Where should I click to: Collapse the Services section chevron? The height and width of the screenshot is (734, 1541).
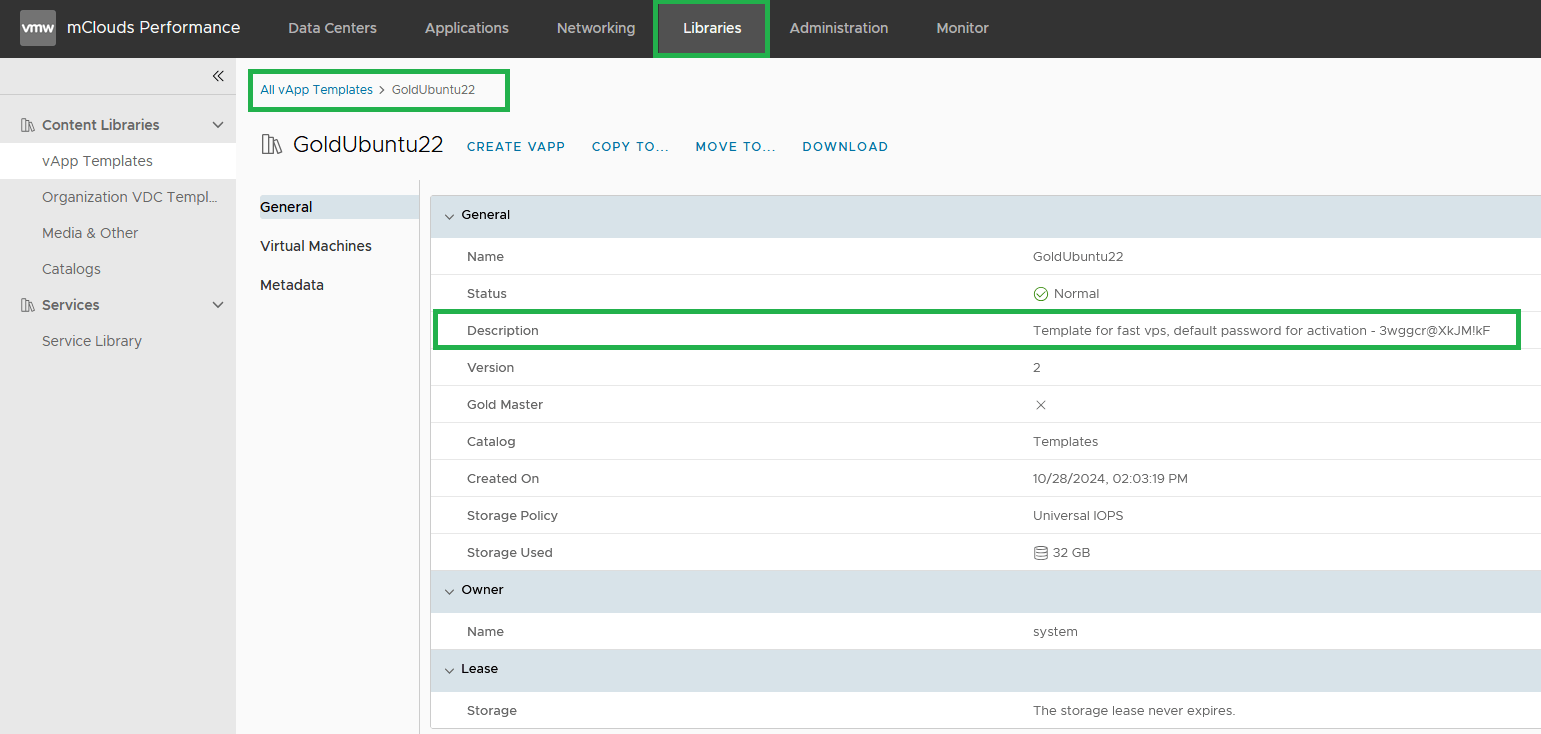click(x=218, y=305)
